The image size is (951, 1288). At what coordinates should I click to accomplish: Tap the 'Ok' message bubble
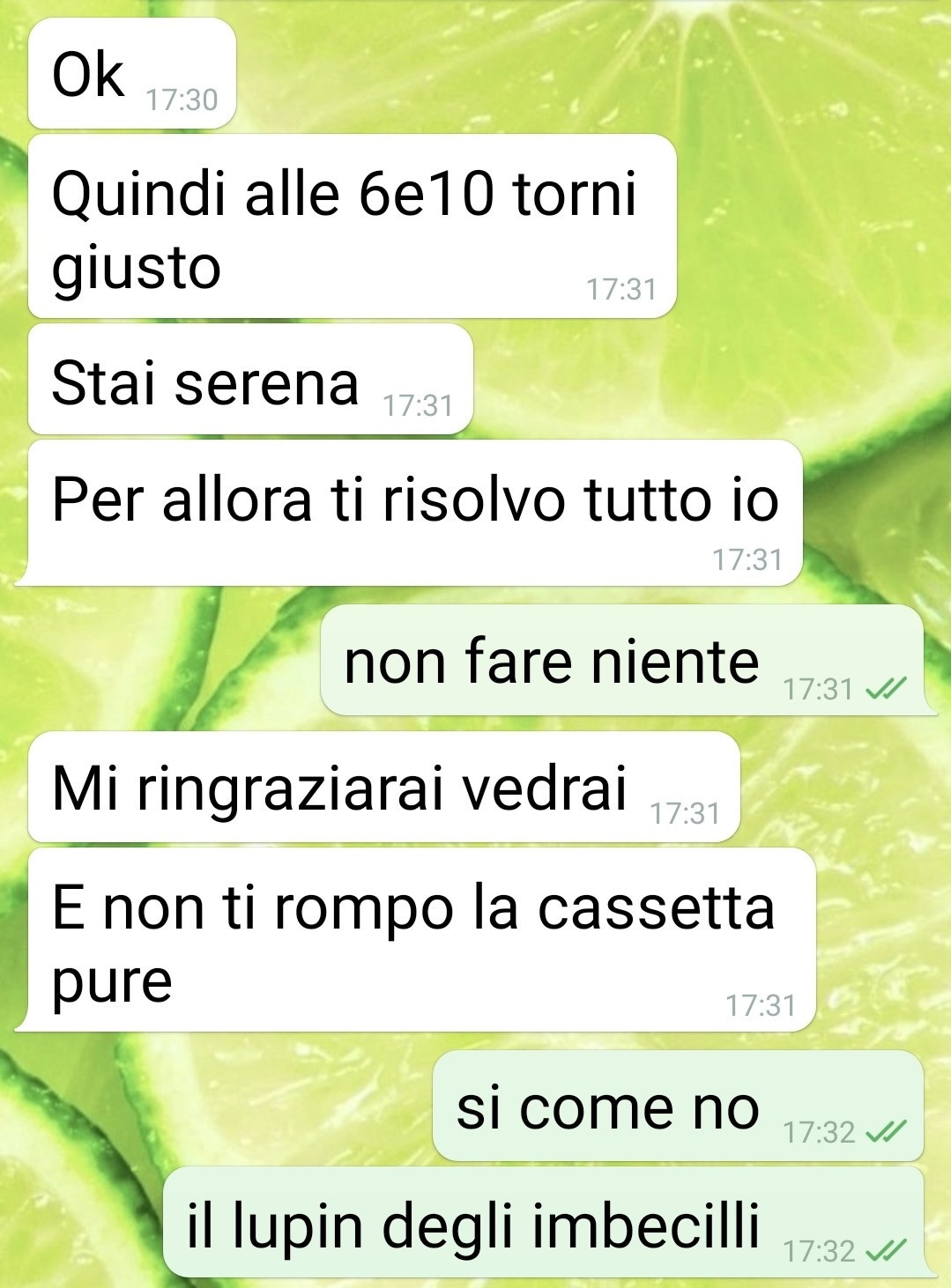click(132, 73)
